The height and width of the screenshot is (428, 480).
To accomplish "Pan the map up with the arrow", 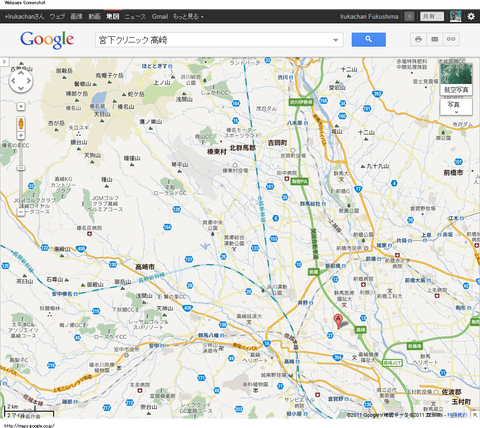I will click(x=21, y=73).
